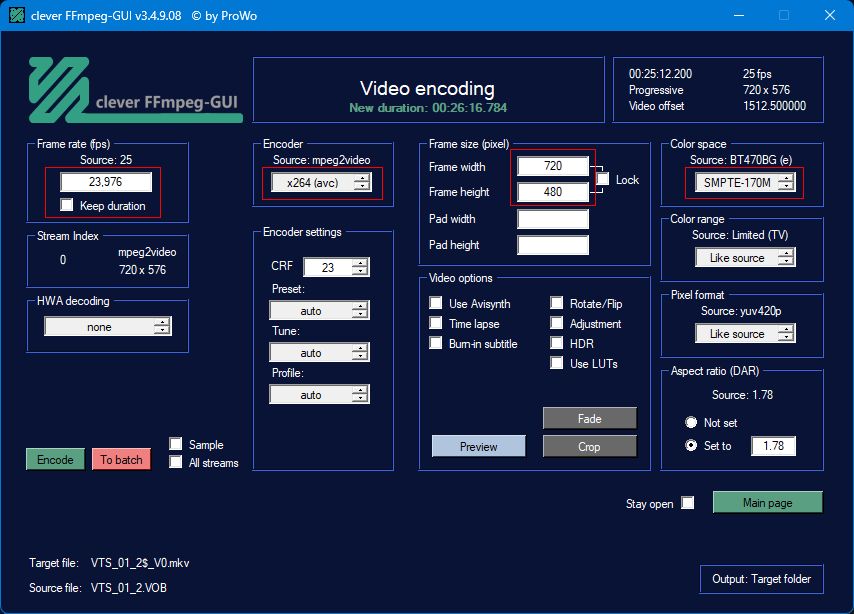This screenshot has height=614, width=854.
Task: Enable Use Avisynth option
Action: (436, 303)
